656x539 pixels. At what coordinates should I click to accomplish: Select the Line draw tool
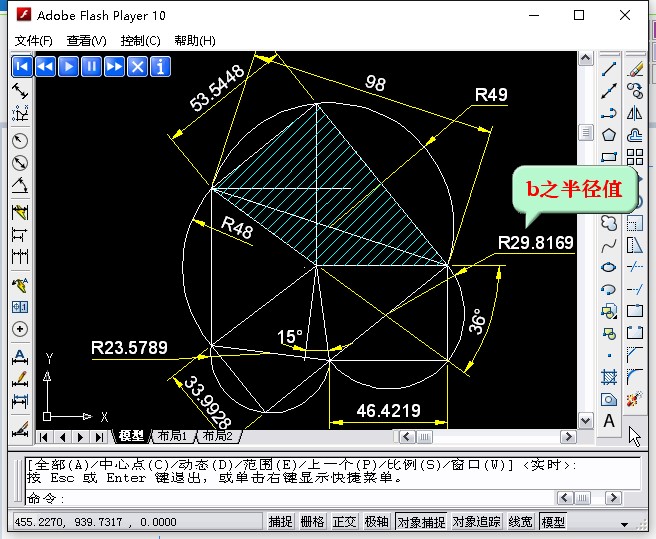tap(609, 69)
